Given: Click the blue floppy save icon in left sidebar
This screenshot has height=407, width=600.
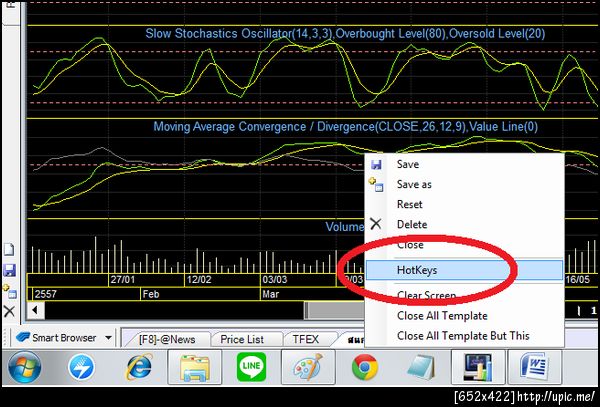Looking at the screenshot, I should coord(9,270).
